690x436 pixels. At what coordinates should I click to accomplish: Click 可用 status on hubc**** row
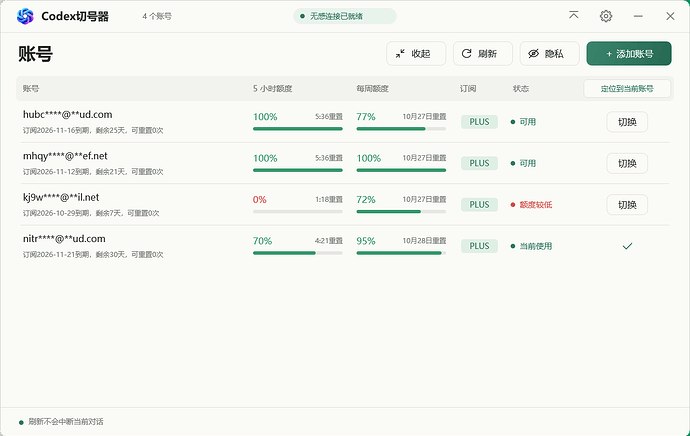(523, 122)
